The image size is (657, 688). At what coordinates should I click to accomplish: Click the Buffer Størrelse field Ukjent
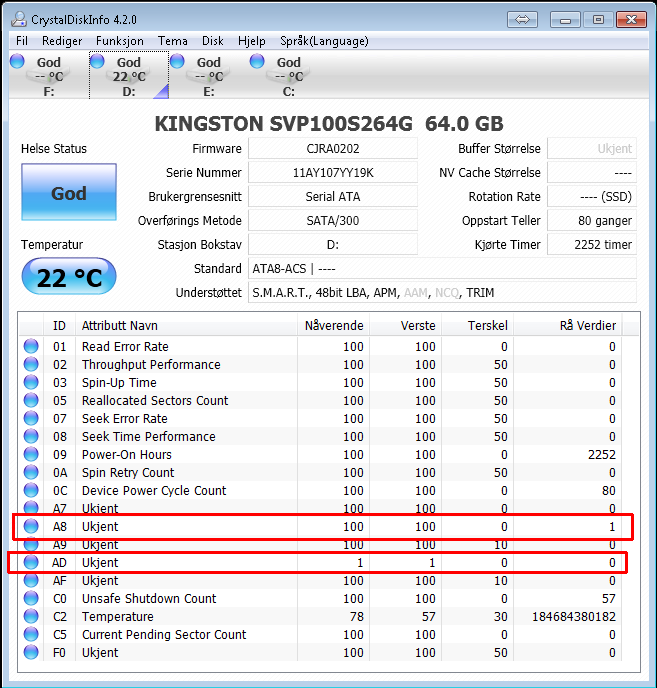pyautogui.click(x=592, y=149)
